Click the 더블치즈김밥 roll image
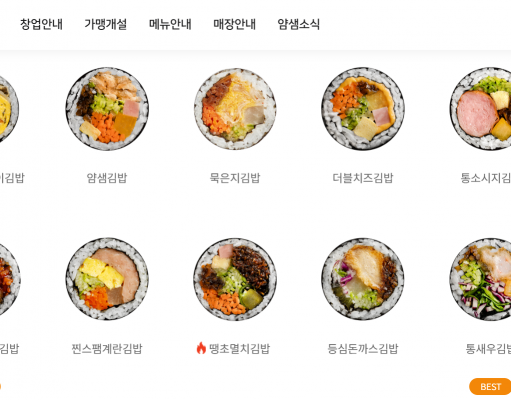511x400 pixels. [363, 109]
